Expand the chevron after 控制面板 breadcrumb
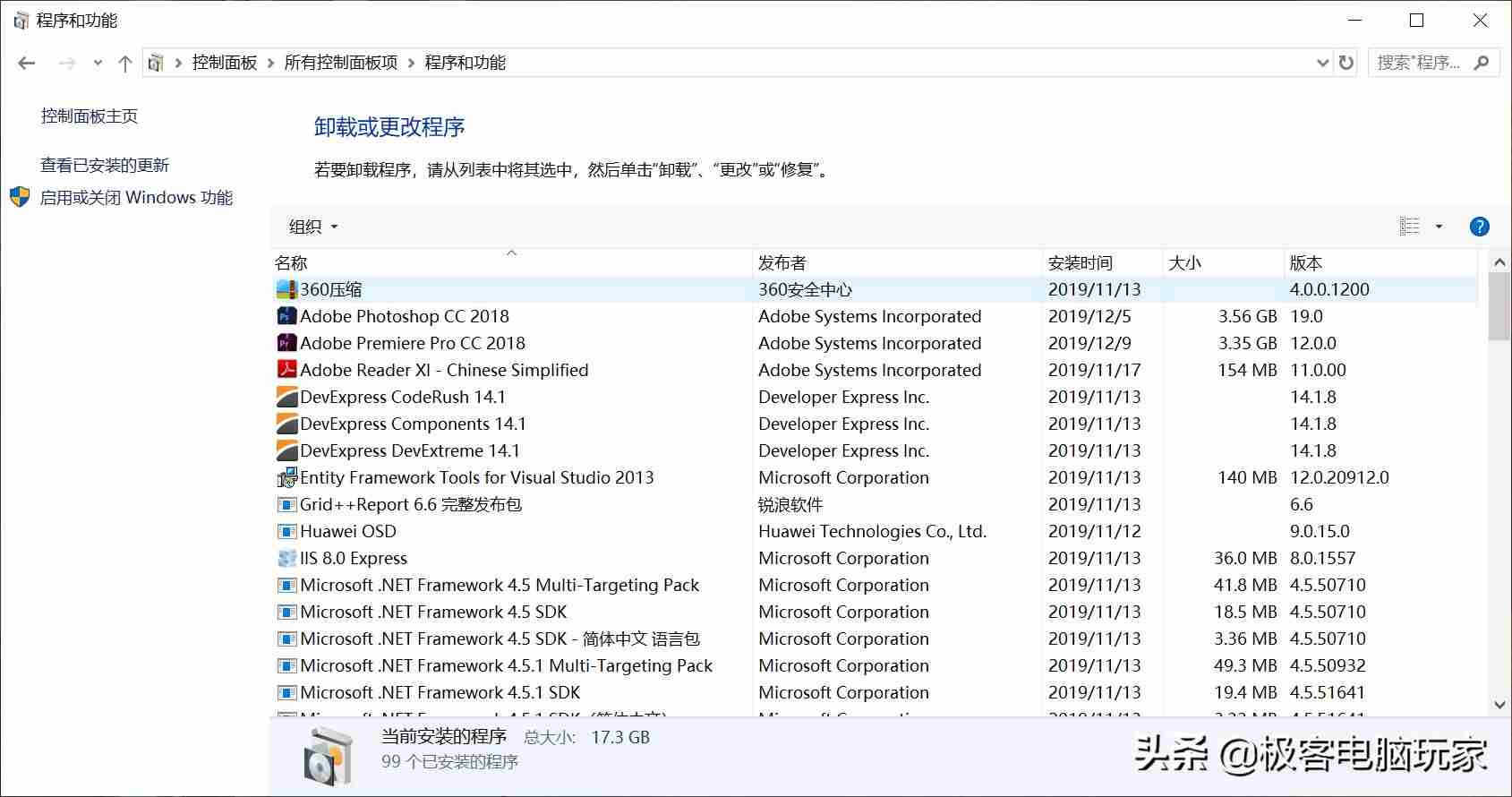This screenshot has height=797, width=1512. [270, 63]
